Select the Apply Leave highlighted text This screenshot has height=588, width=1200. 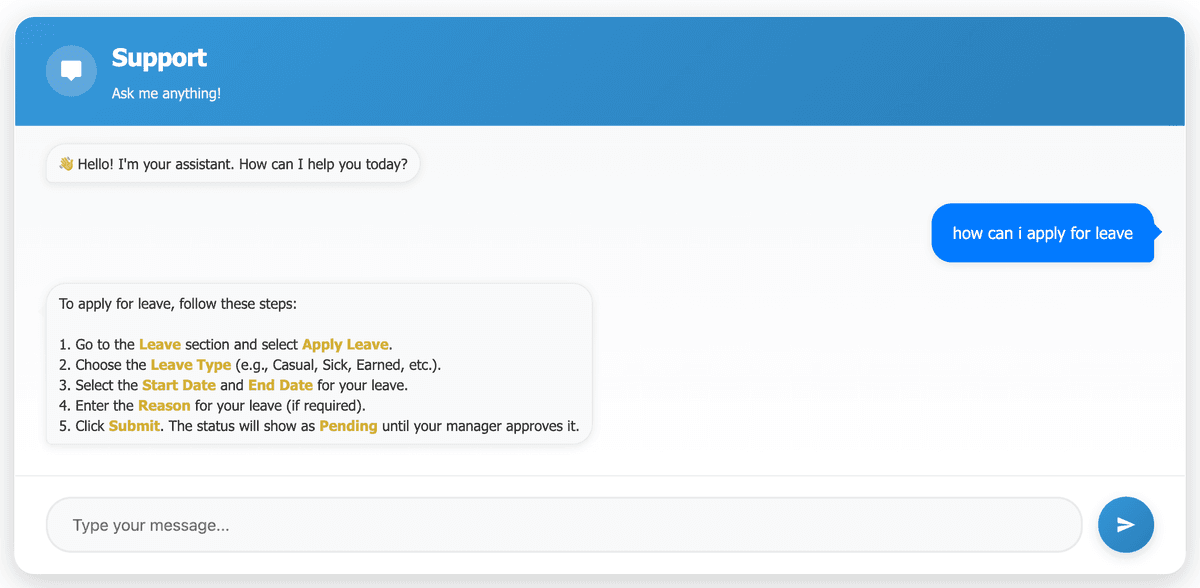[x=345, y=344]
